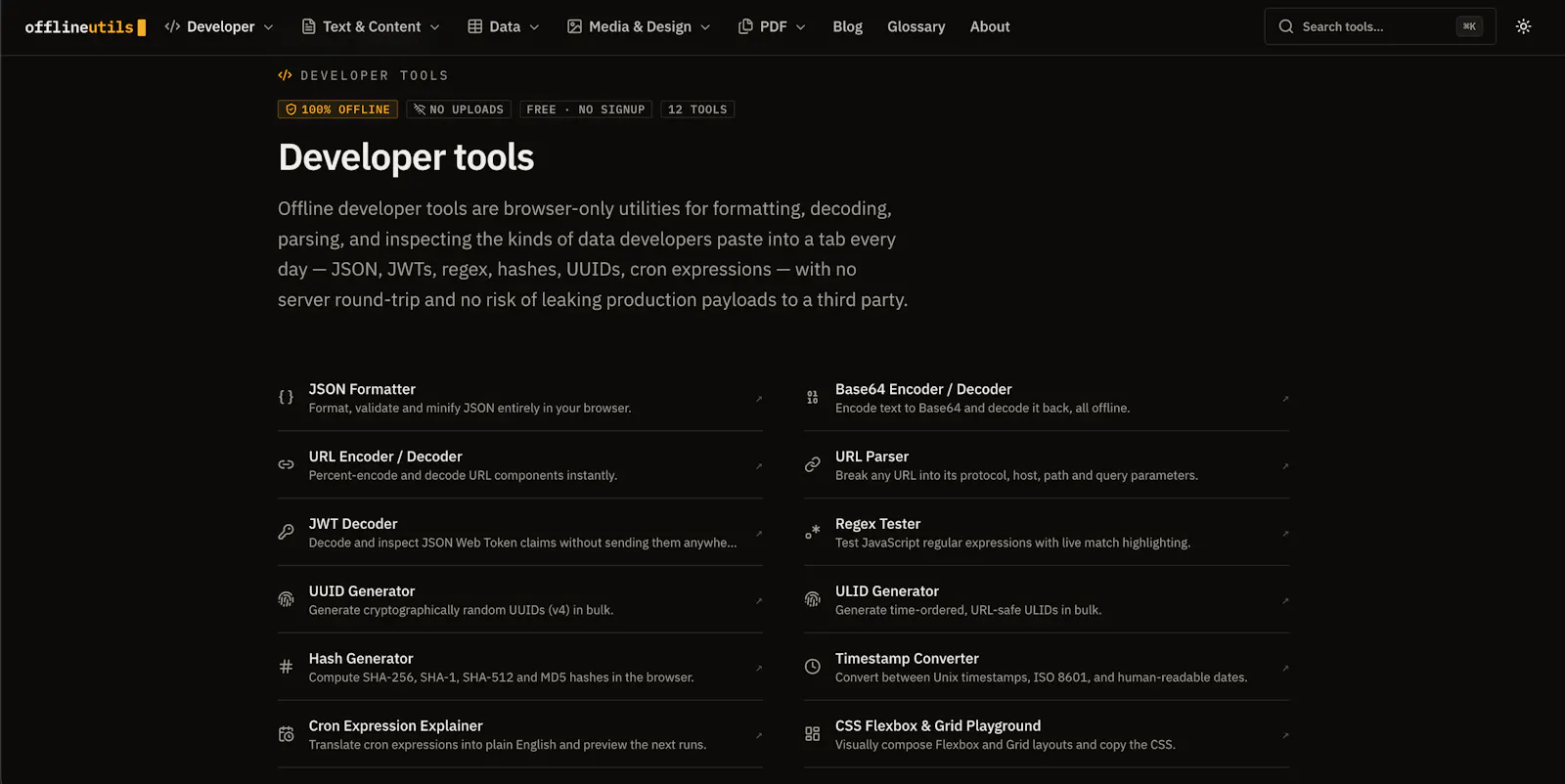Click the UUID Generator fingerprint icon

(x=286, y=599)
